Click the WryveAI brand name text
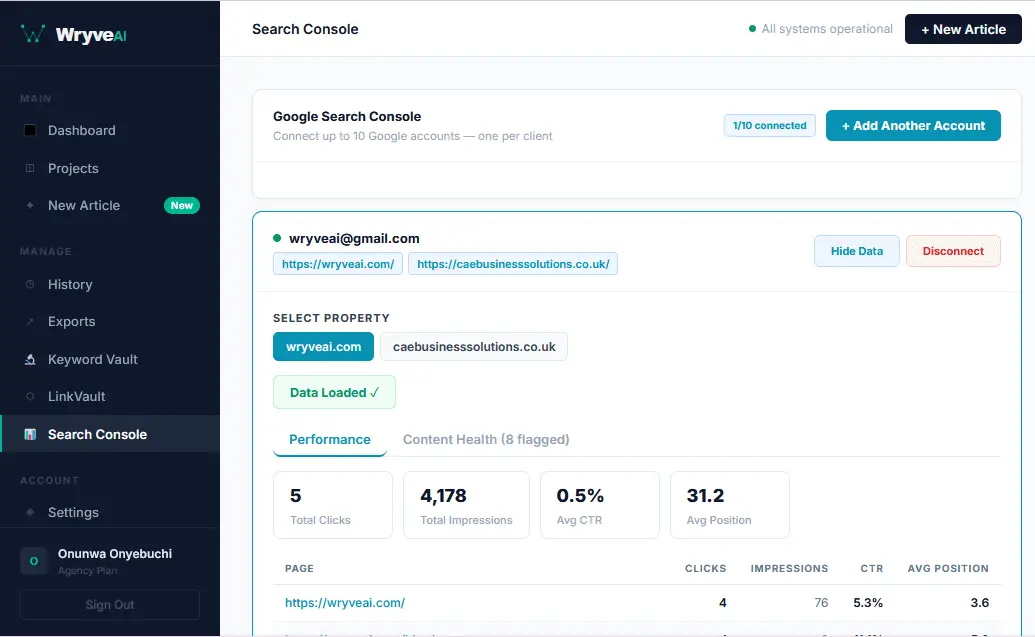 (90, 35)
